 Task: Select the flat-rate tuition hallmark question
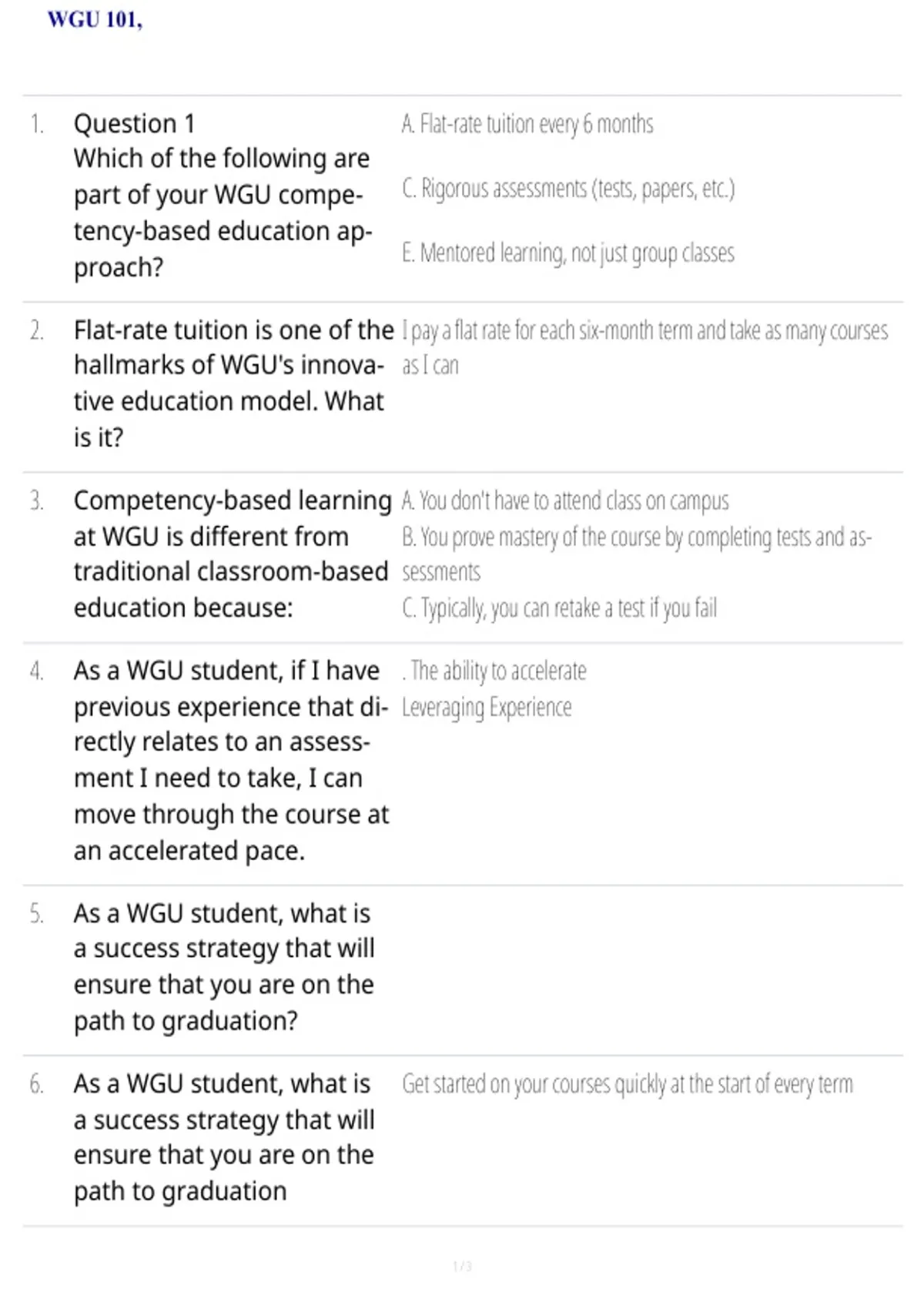click(233, 383)
